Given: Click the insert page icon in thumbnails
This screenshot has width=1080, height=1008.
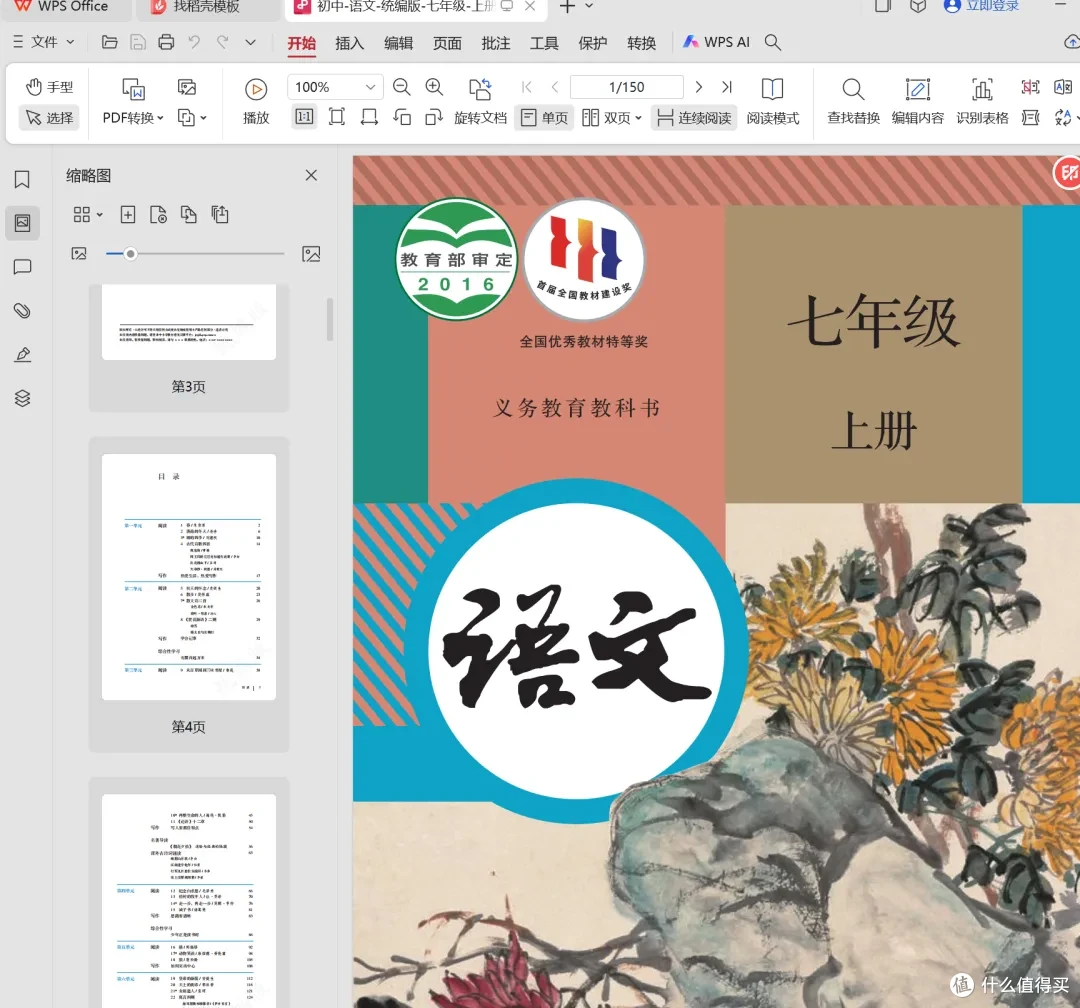Looking at the screenshot, I should pos(127,214).
